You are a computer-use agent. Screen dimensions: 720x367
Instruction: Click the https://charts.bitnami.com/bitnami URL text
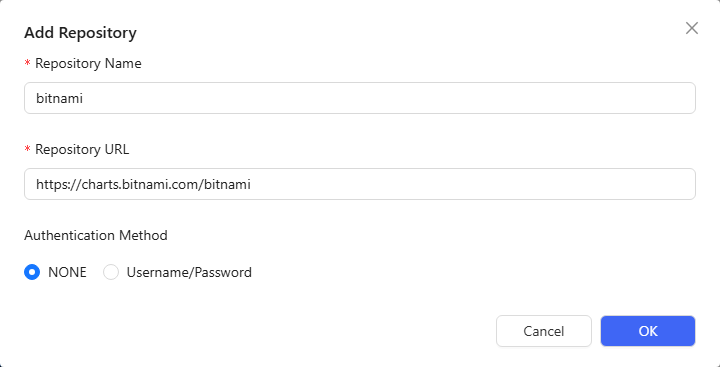(x=143, y=184)
